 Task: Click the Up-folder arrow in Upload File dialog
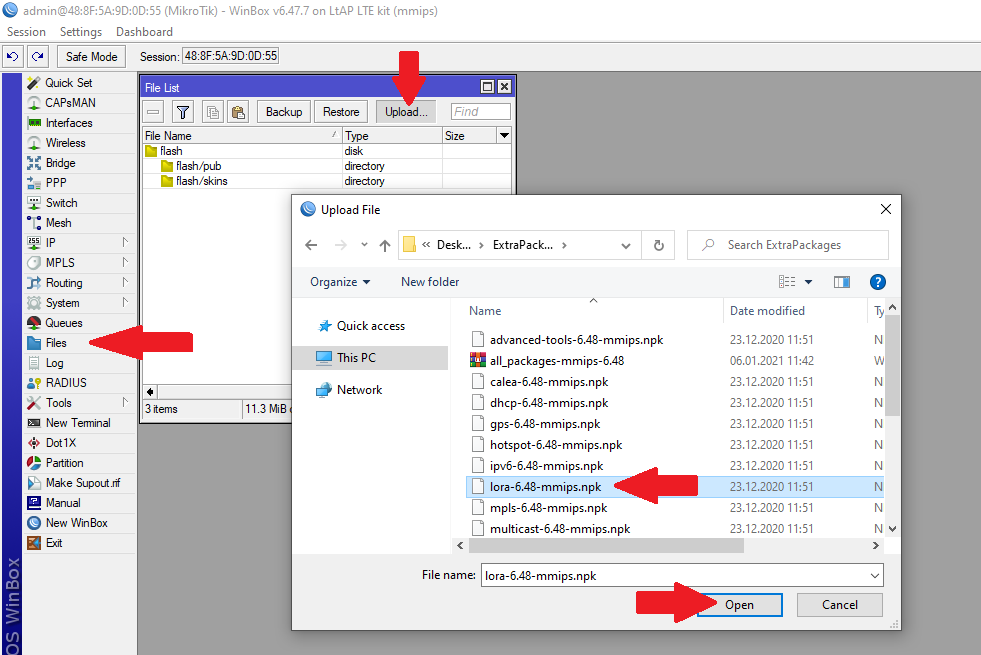[385, 245]
